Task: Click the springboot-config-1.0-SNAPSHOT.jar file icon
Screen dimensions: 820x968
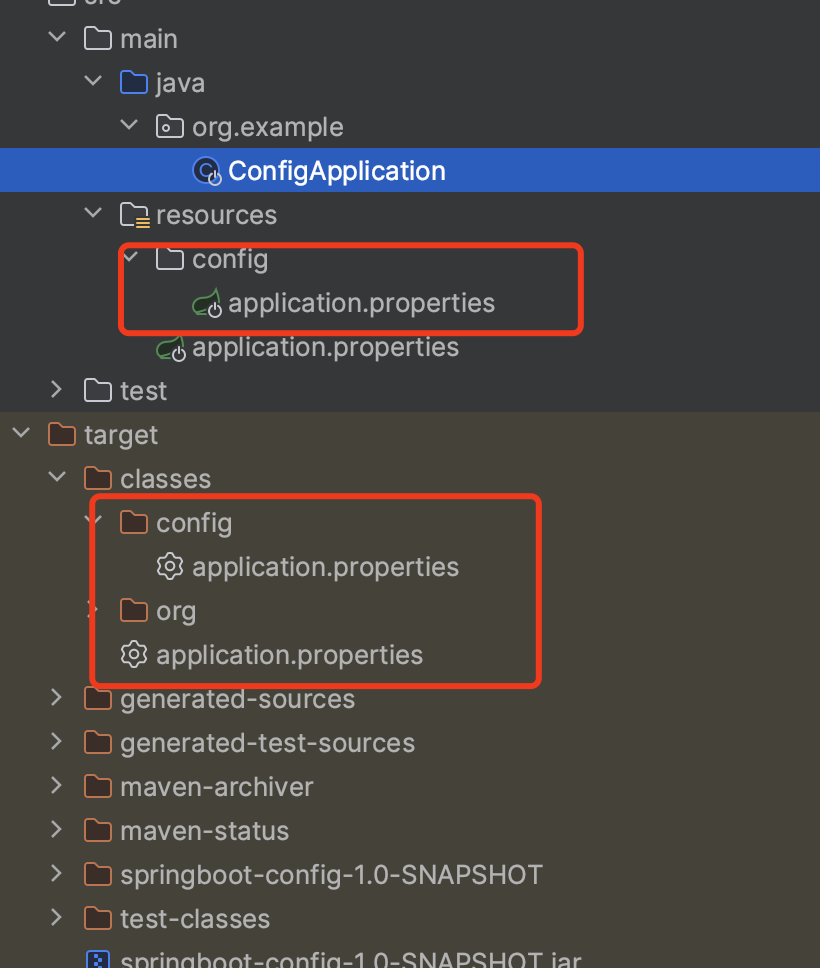Action: [98, 959]
